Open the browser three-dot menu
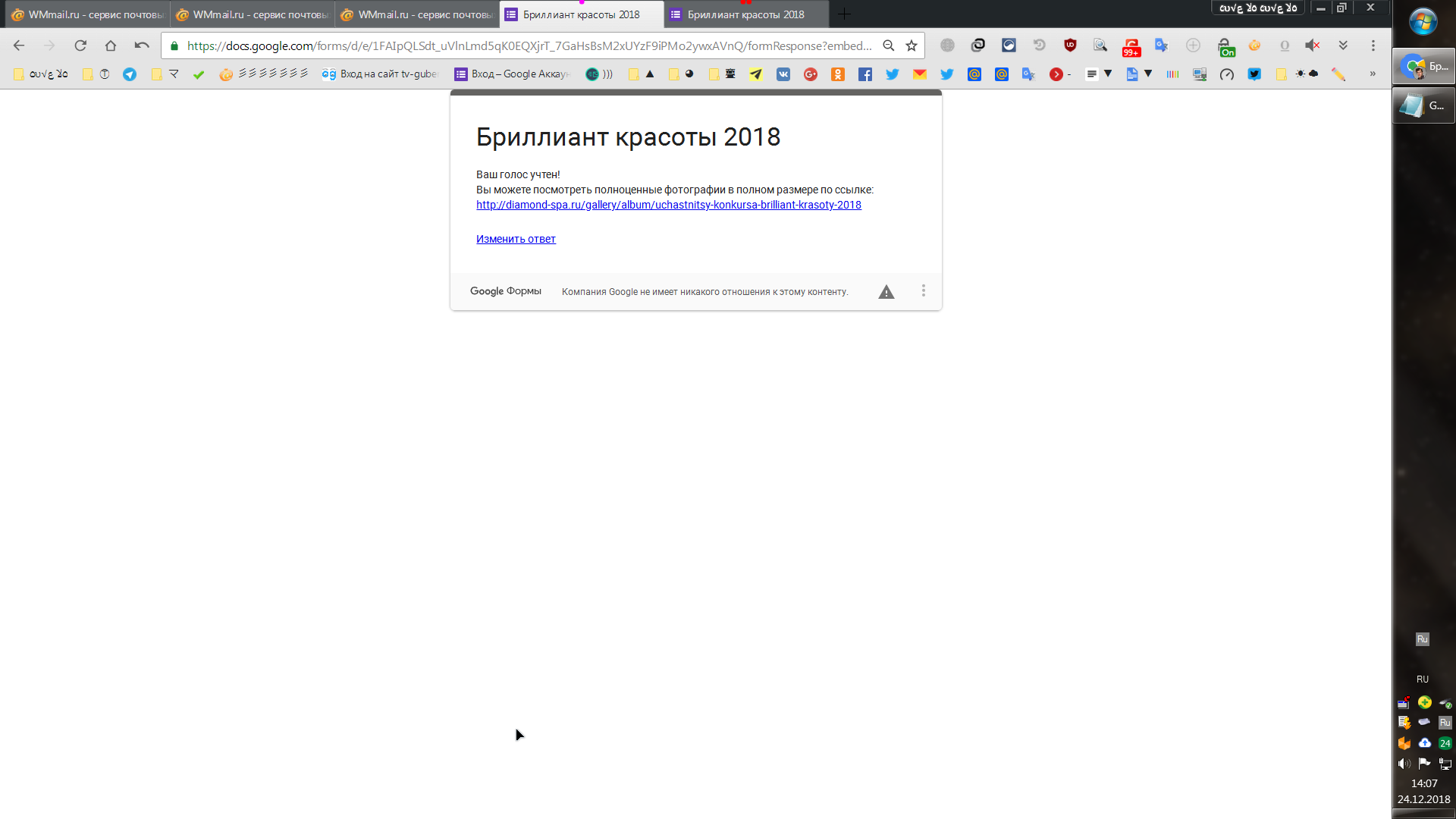1456x819 pixels. click(1373, 45)
